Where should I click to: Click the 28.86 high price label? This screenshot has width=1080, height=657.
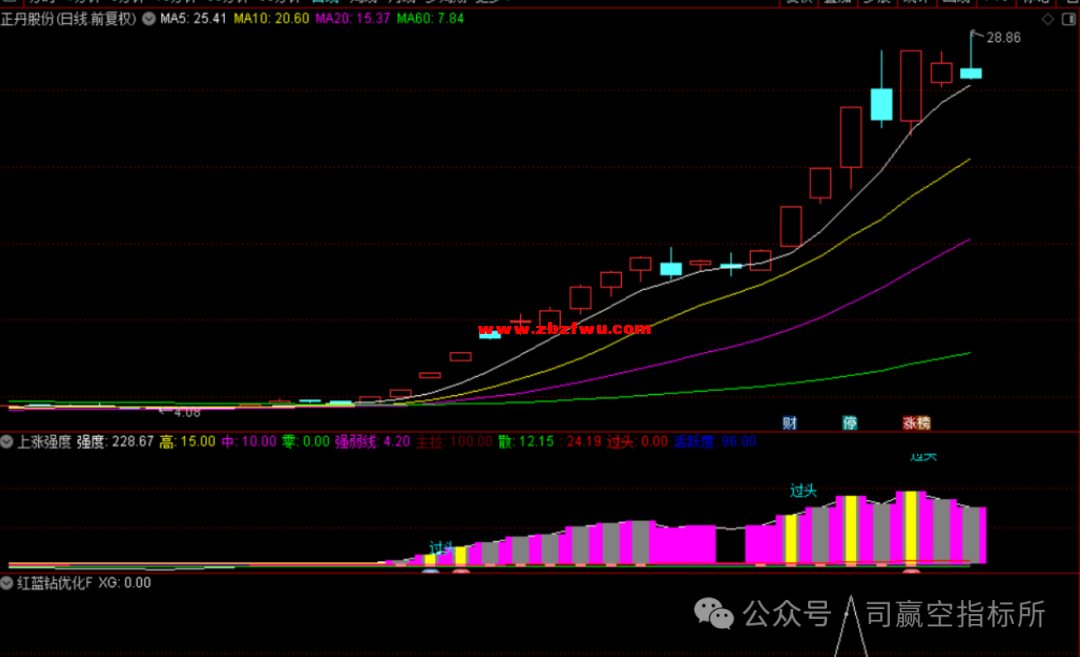click(1004, 38)
